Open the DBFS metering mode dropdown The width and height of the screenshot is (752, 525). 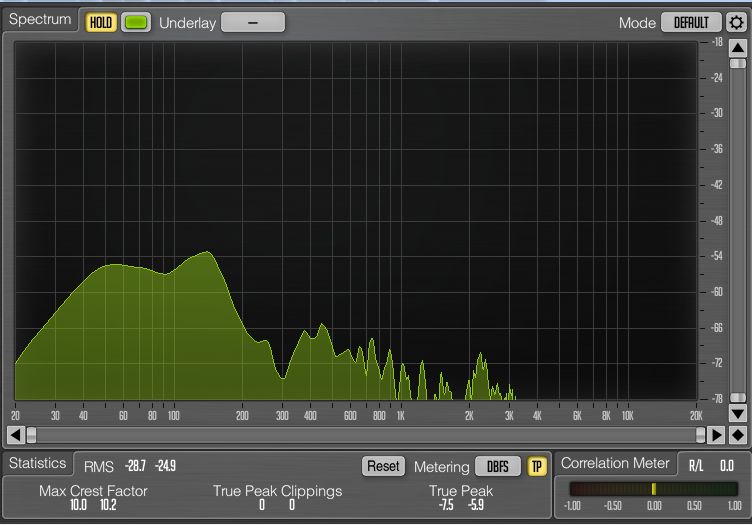coord(497,467)
